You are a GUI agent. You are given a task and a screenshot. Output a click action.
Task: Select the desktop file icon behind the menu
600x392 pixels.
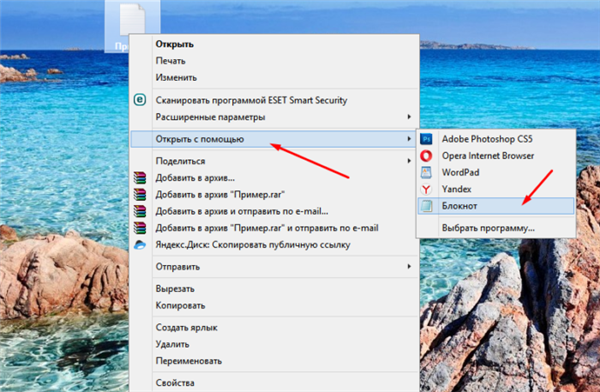click(132, 19)
